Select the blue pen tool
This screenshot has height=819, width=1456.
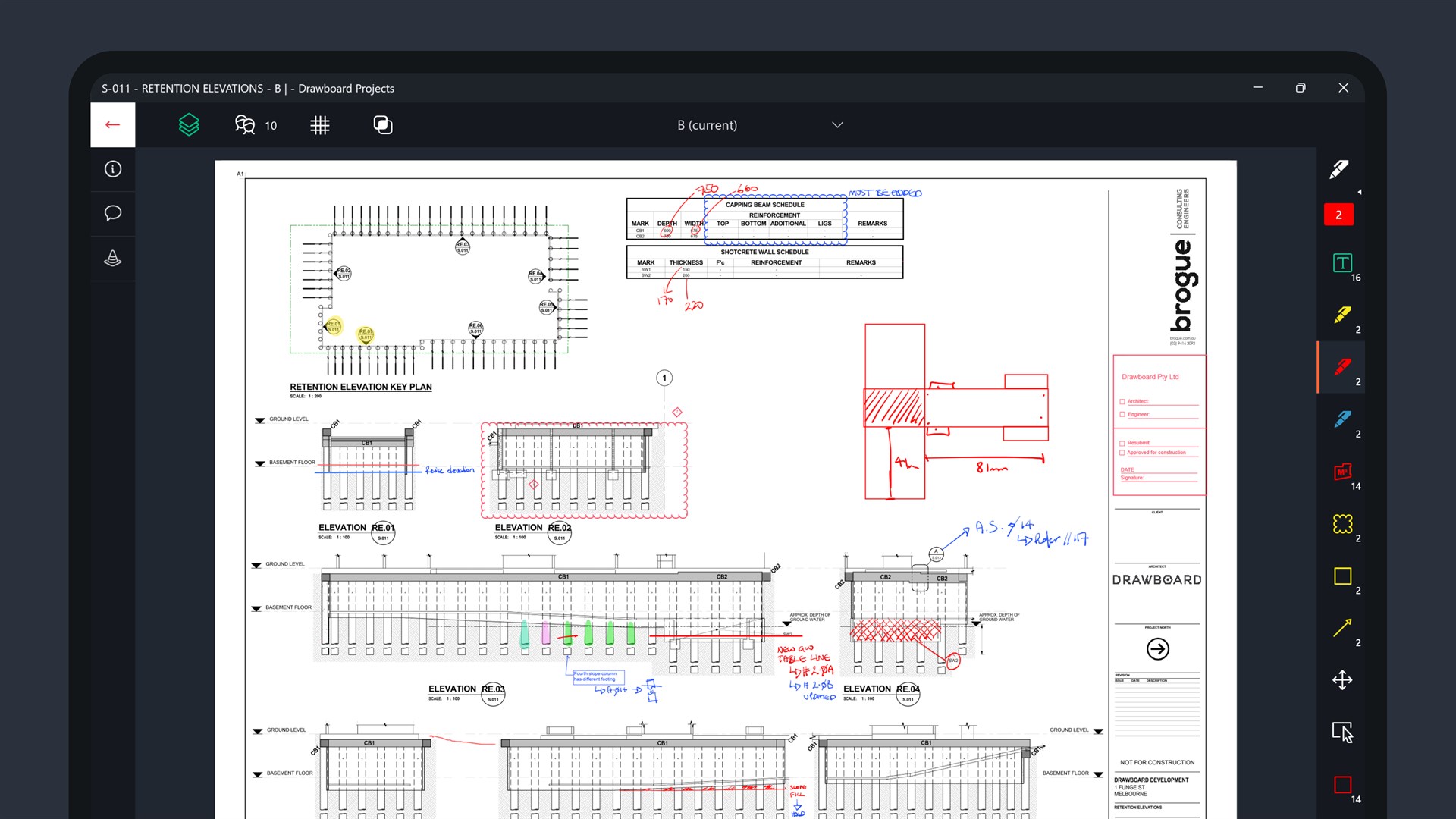[1342, 419]
